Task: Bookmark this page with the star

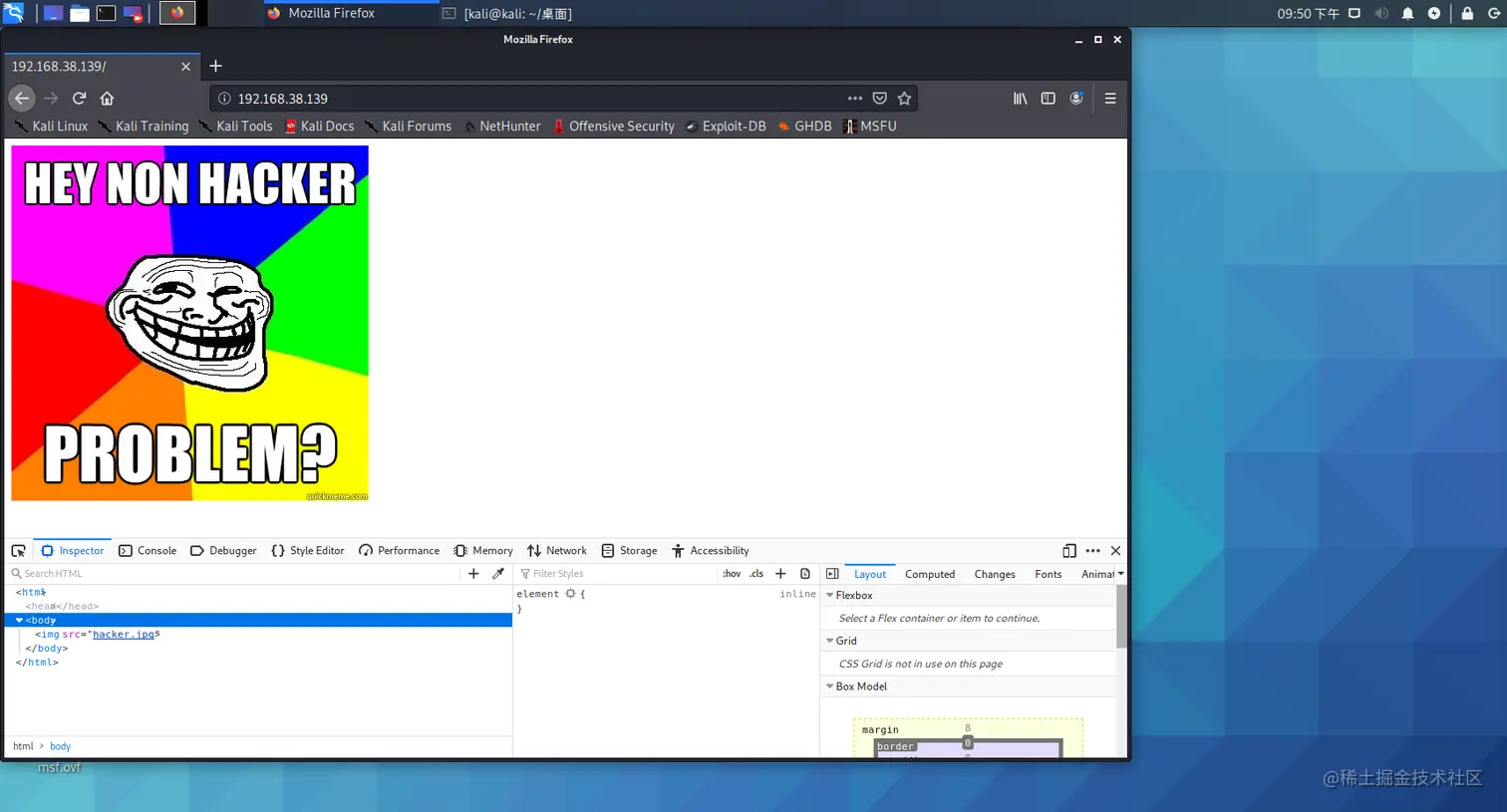Action: 904,99
